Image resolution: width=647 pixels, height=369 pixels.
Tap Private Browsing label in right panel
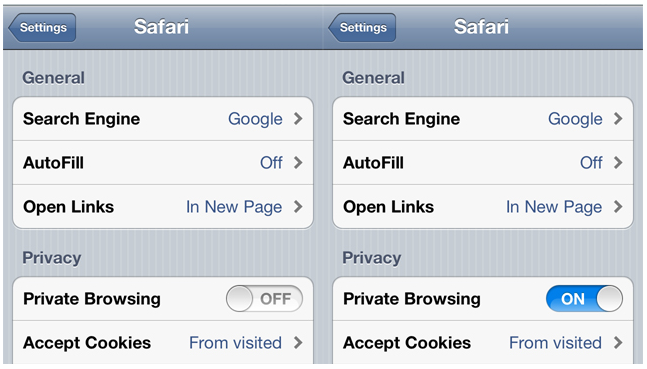pyautogui.click(x=412, y=299)
